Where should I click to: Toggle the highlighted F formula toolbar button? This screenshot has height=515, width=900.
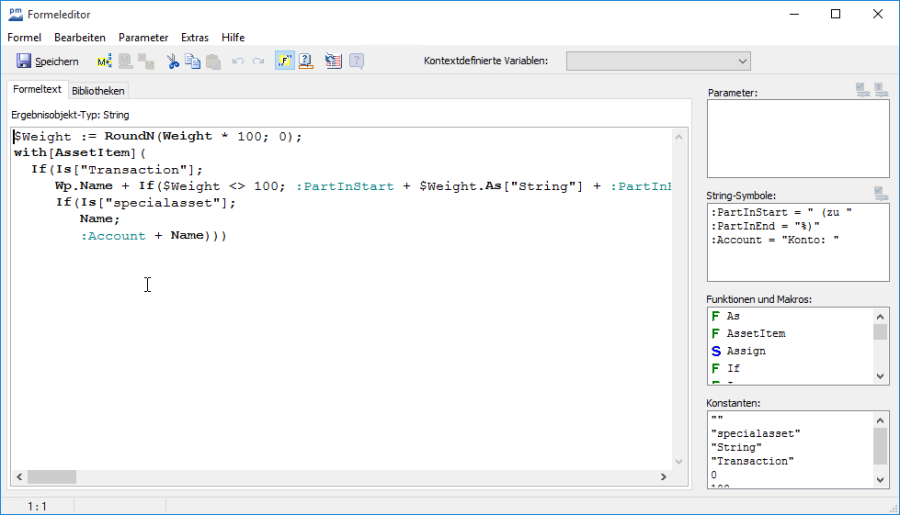284,62
